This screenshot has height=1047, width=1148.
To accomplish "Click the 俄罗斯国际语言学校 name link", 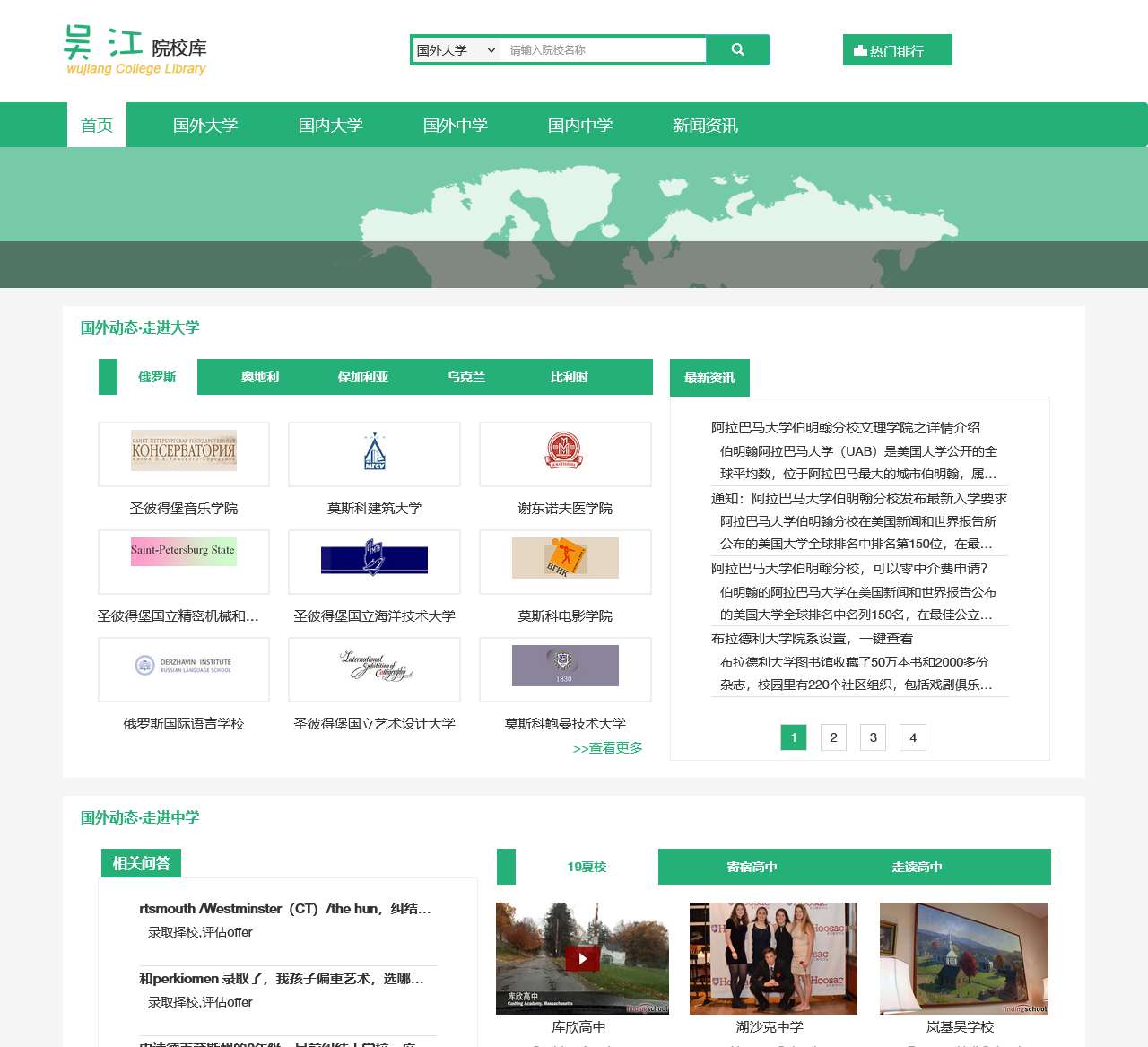I will pos(184,724).
